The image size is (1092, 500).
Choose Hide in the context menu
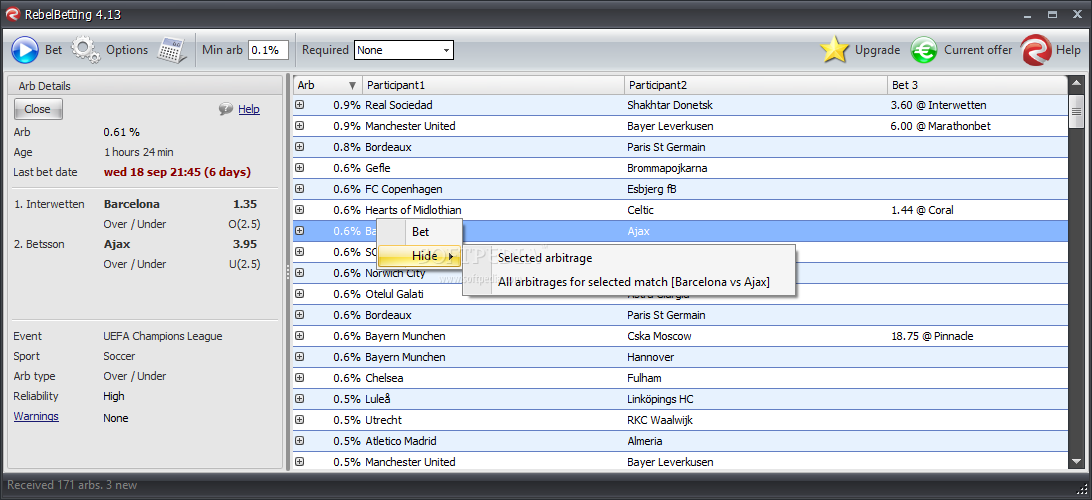click(x=420, y=256)
